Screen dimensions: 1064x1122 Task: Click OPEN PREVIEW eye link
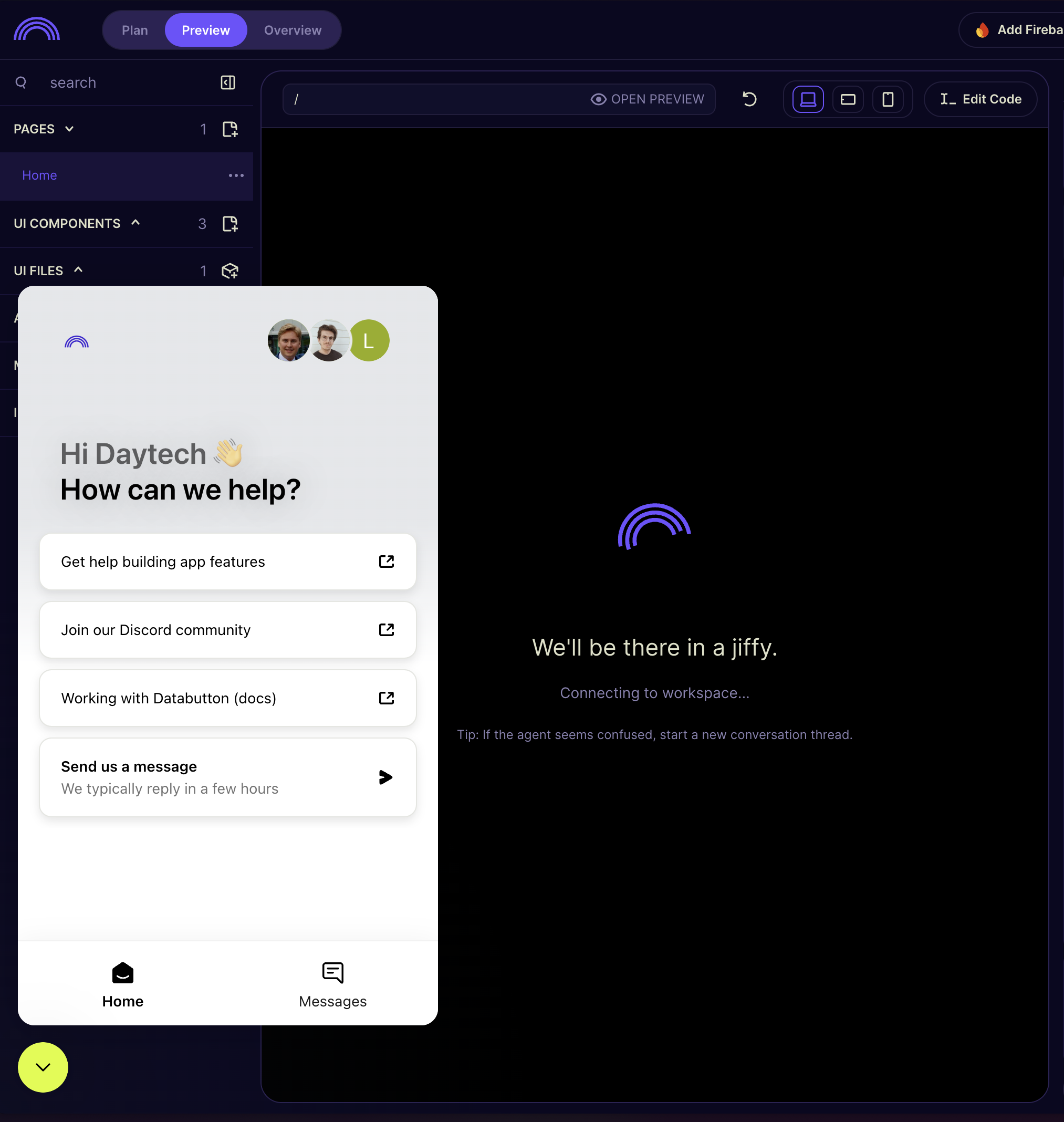pyautogui.click(x=647, y=99)
